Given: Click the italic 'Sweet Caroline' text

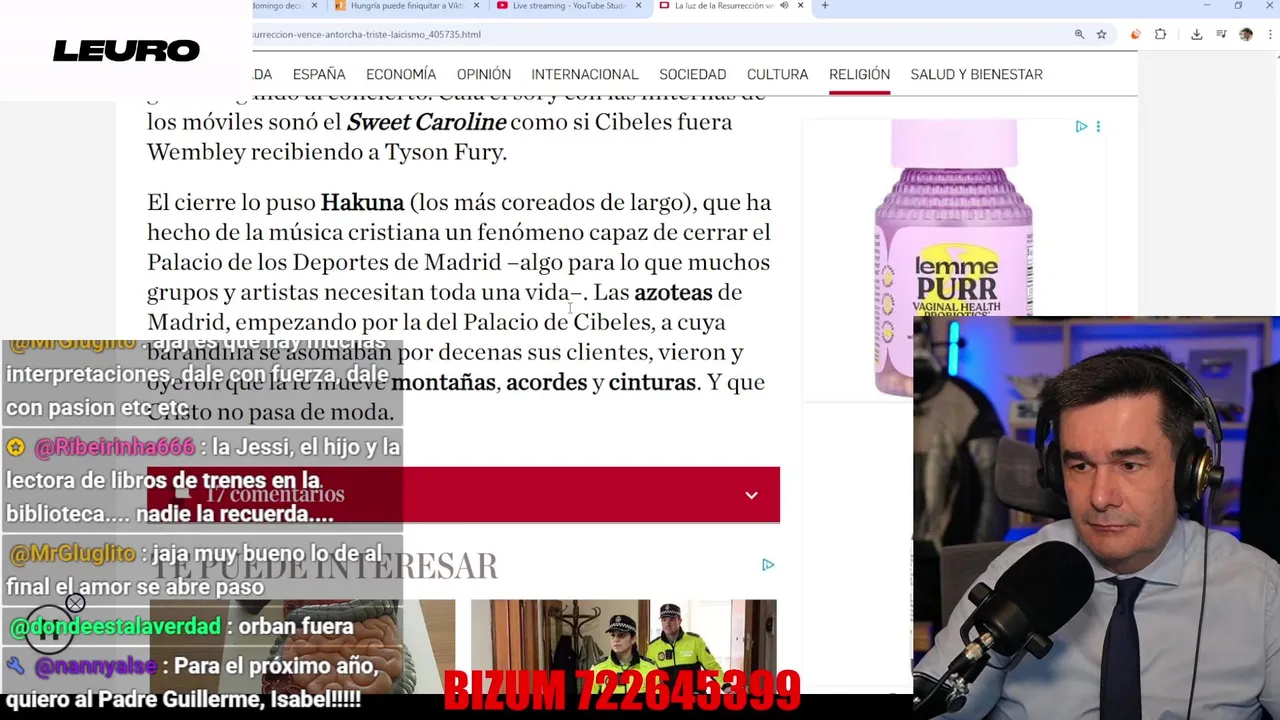Looking at the screenshot, I should click(426, 122).
